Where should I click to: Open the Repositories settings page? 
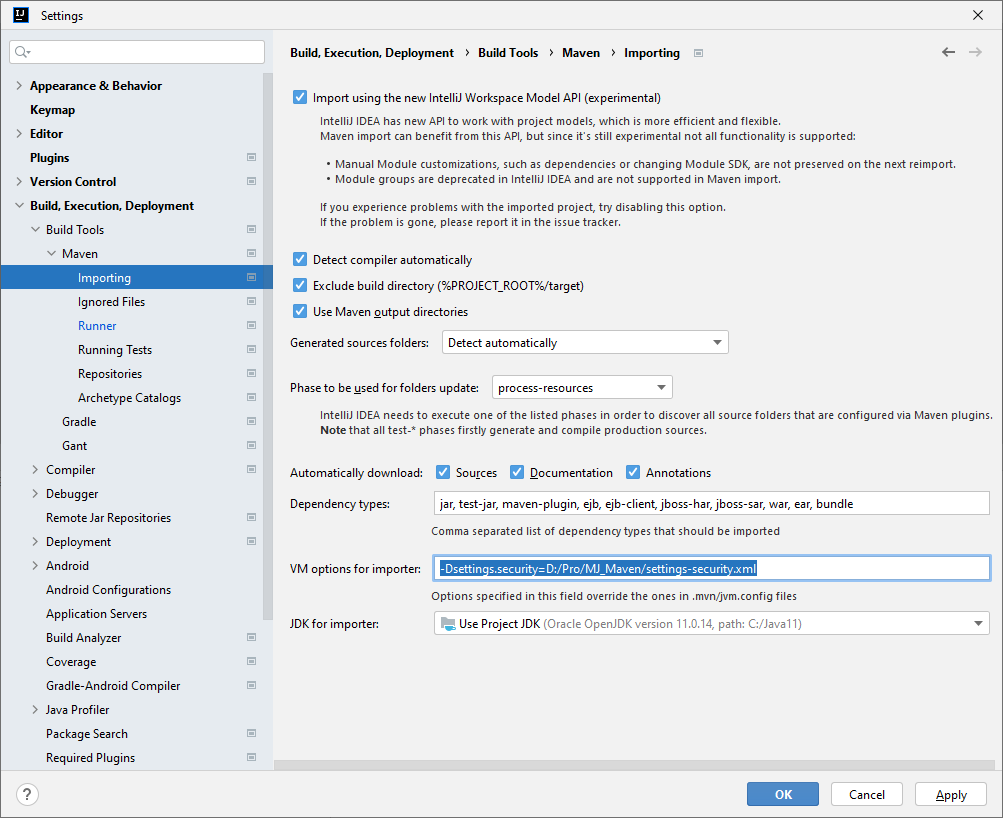tap(110, 374)
